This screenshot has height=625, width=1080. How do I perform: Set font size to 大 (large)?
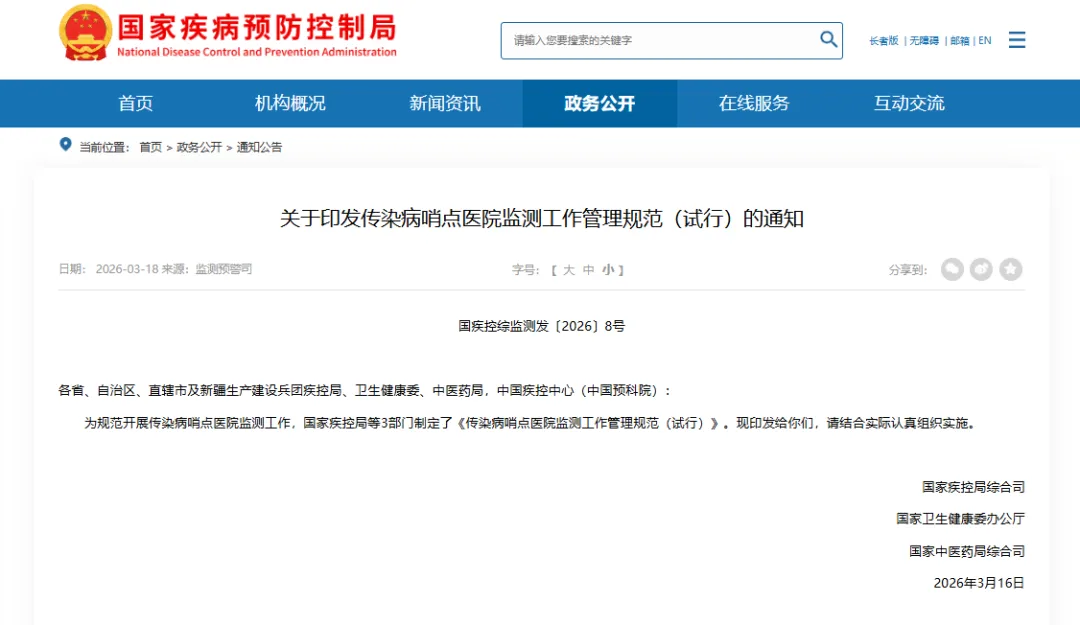(569, 270)
